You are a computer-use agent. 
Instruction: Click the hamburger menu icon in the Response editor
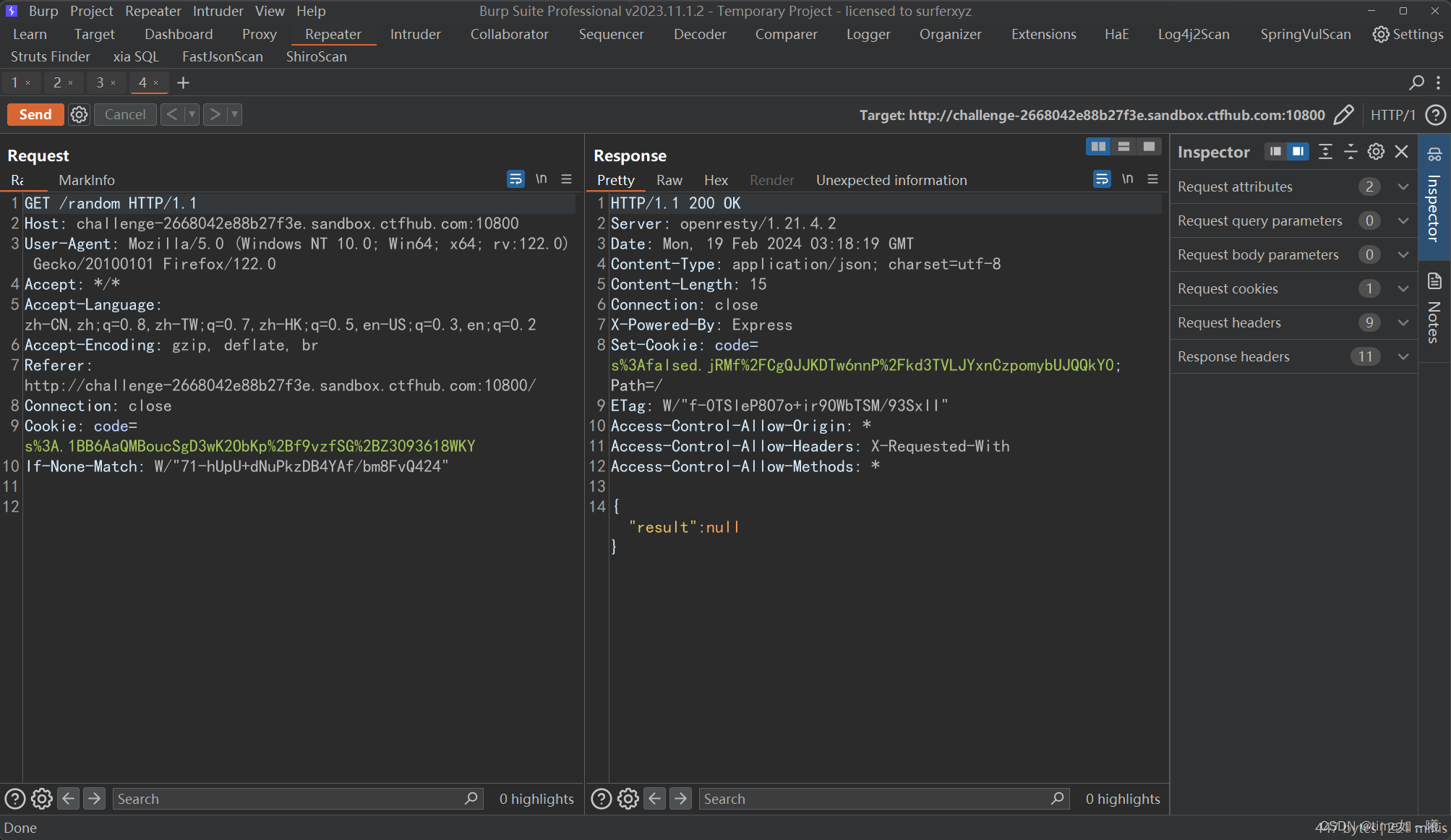[x=1152, y=179]
